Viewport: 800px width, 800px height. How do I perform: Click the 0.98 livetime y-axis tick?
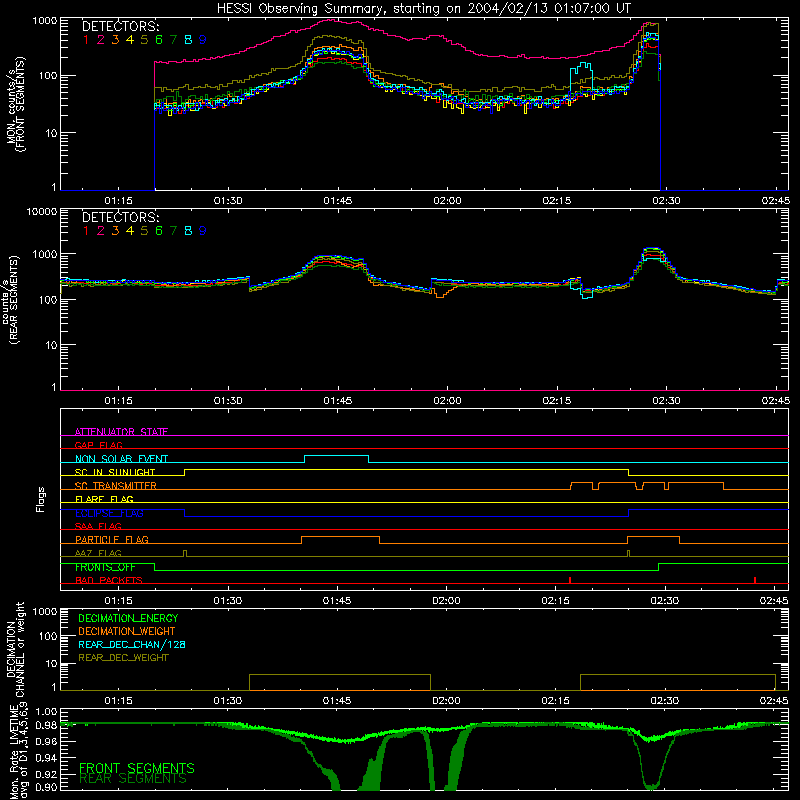[46, 726]
